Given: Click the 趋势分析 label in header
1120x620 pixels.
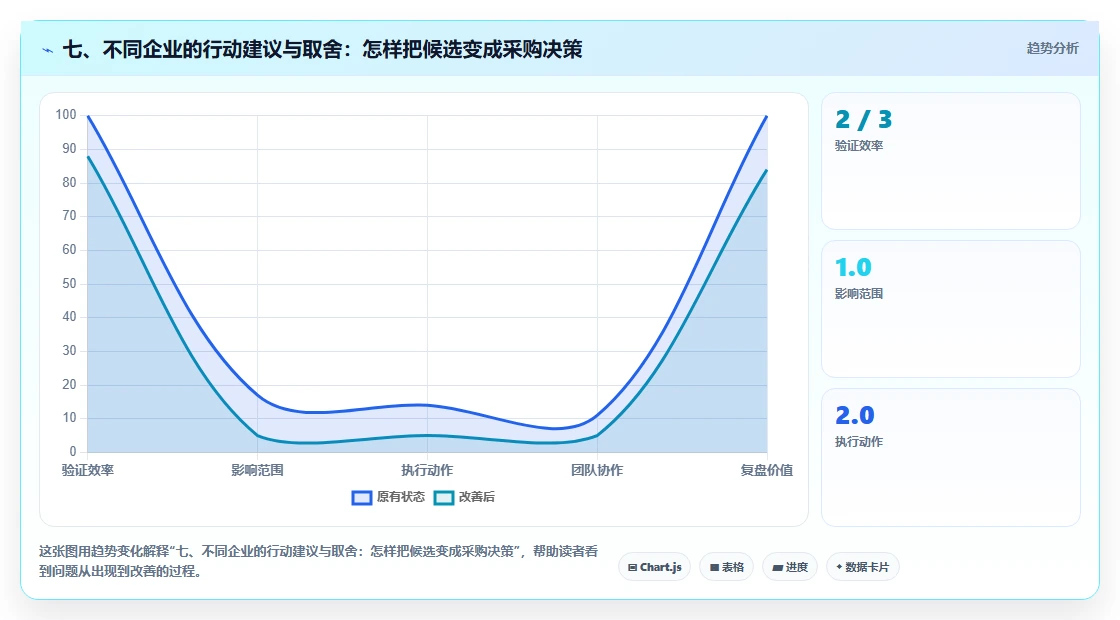Looking at the screenshot, I should [1052, 49].
